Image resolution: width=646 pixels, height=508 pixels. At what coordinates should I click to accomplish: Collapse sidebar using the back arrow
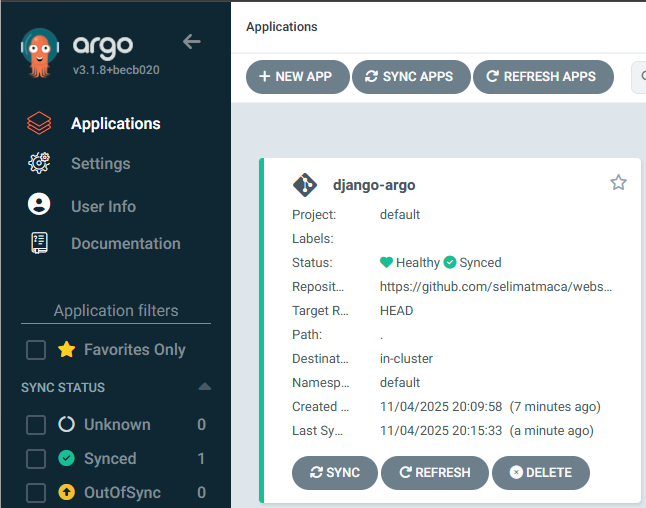[192, 42]
